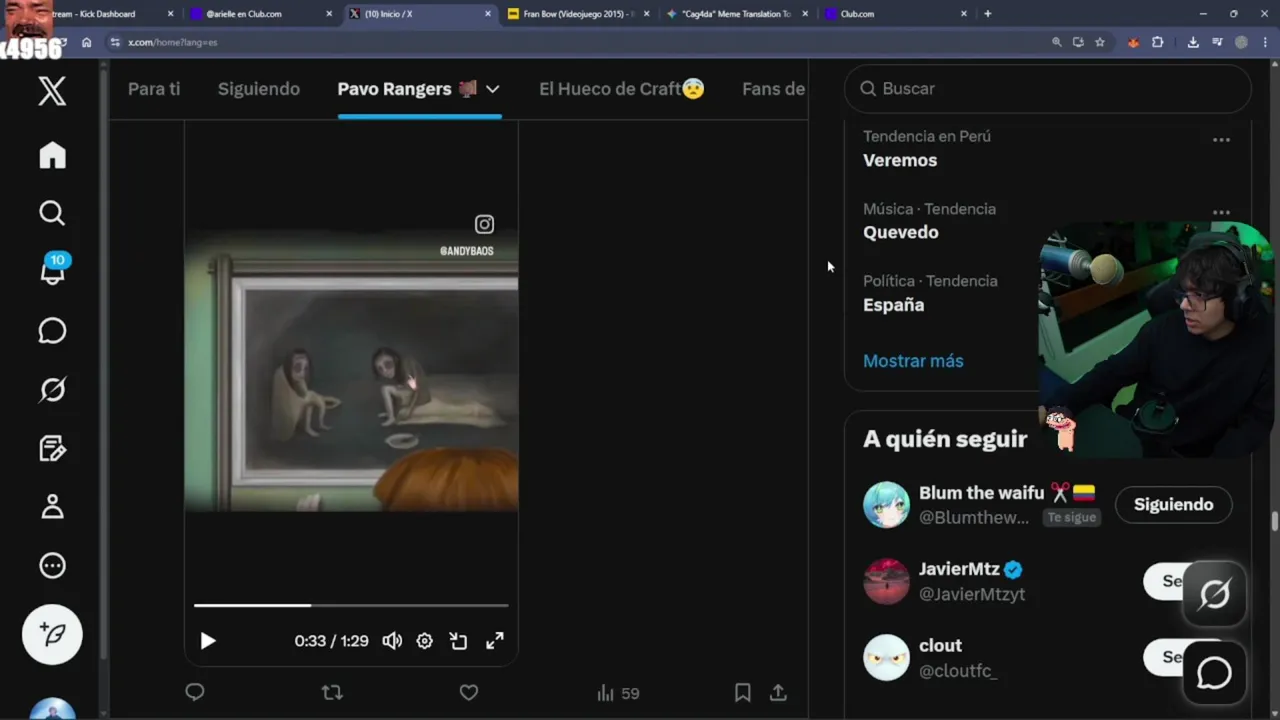The image size is (1280, 720).
Task: Click the Mostrar más link
Action: pos(913,361)
